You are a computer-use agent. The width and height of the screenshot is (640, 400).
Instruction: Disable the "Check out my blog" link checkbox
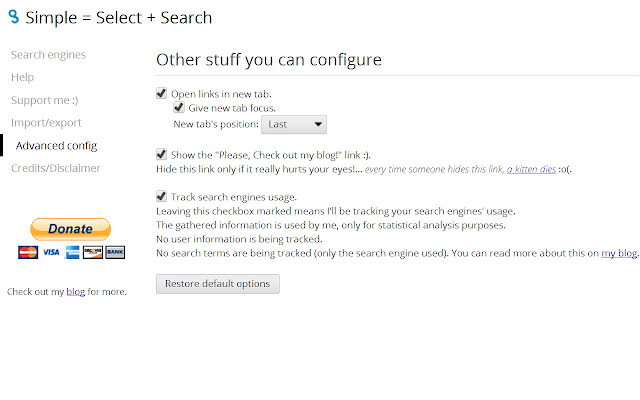(x=162, y=154)
